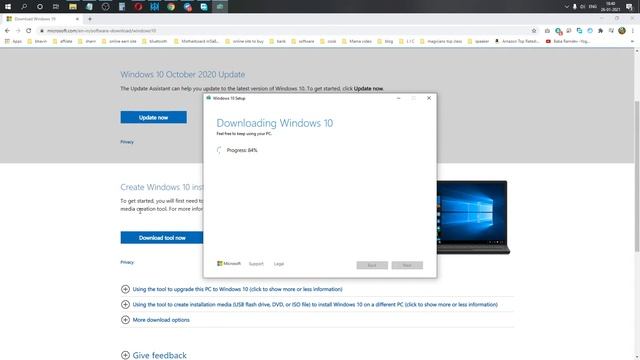Click Update now inline link text

pos(368,89)
